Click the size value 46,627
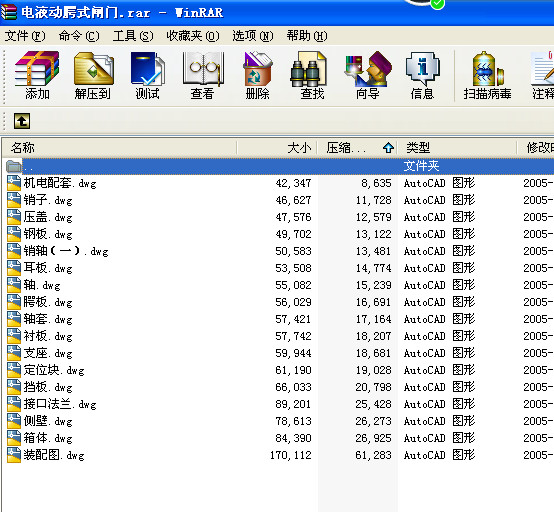554x512 pixels. click(293, 200)
